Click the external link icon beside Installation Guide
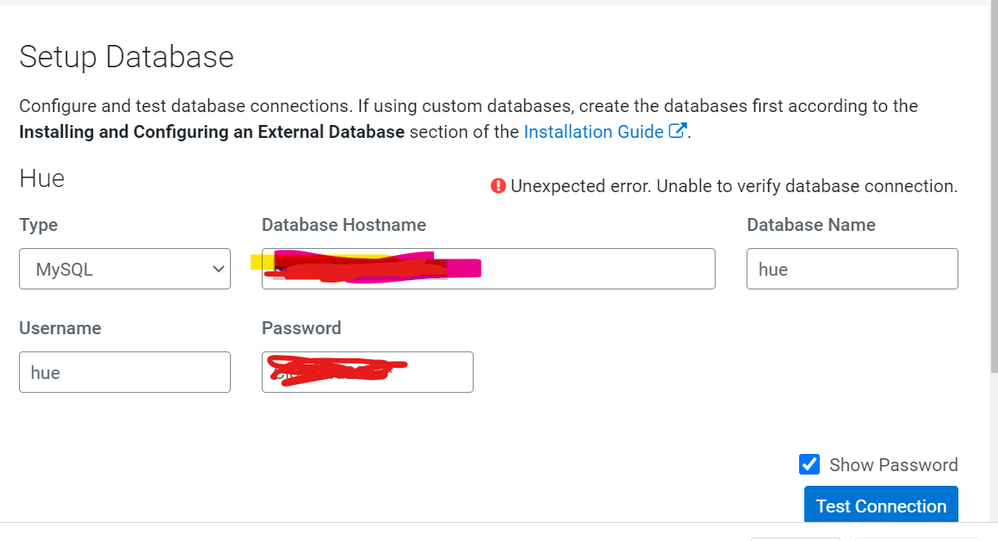The image size is (998, 541). (x=677, y=130)
